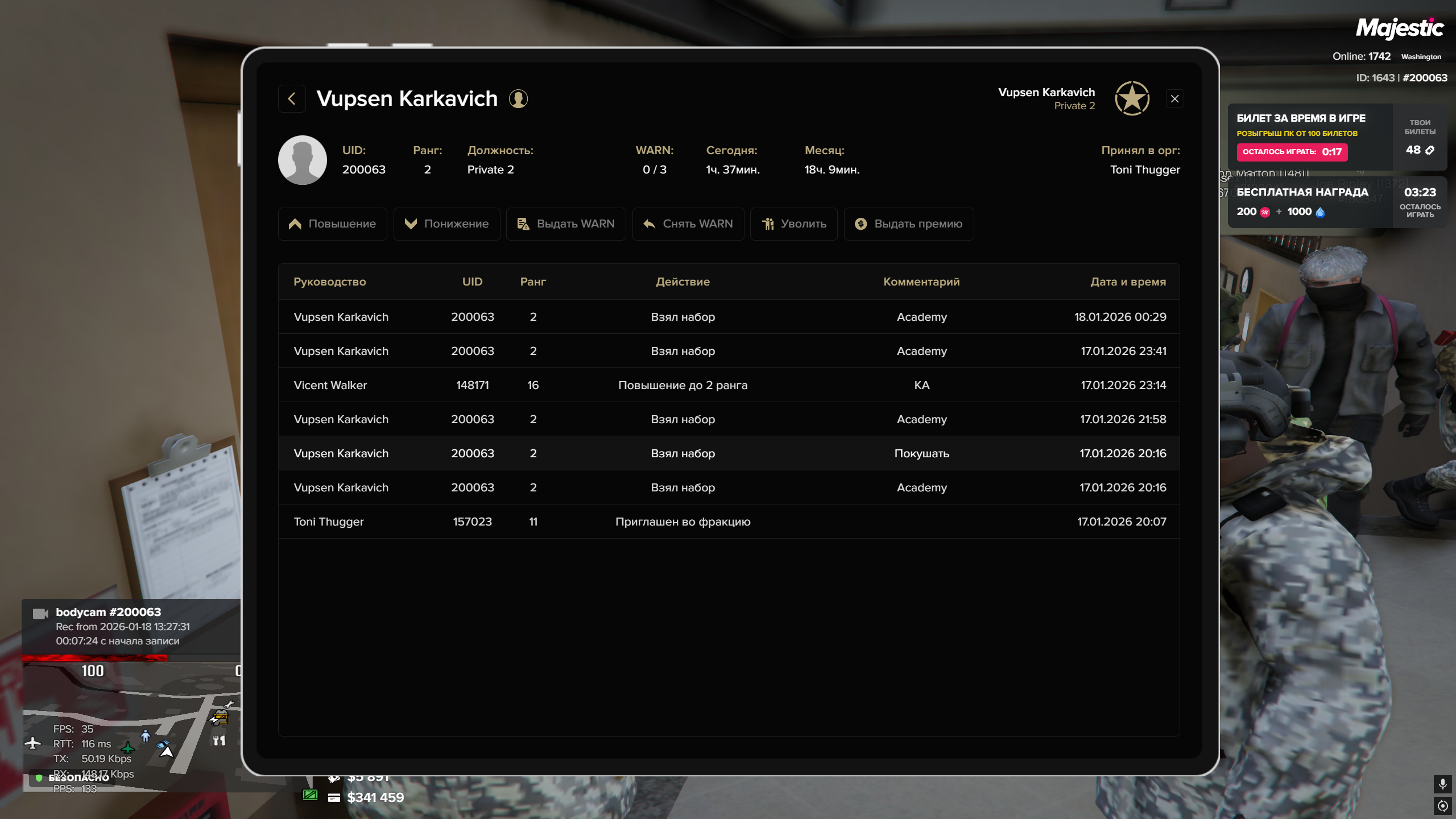Click the ticket icon next to 48
Screen dimensions: 1456x819
click(1430, 150)
